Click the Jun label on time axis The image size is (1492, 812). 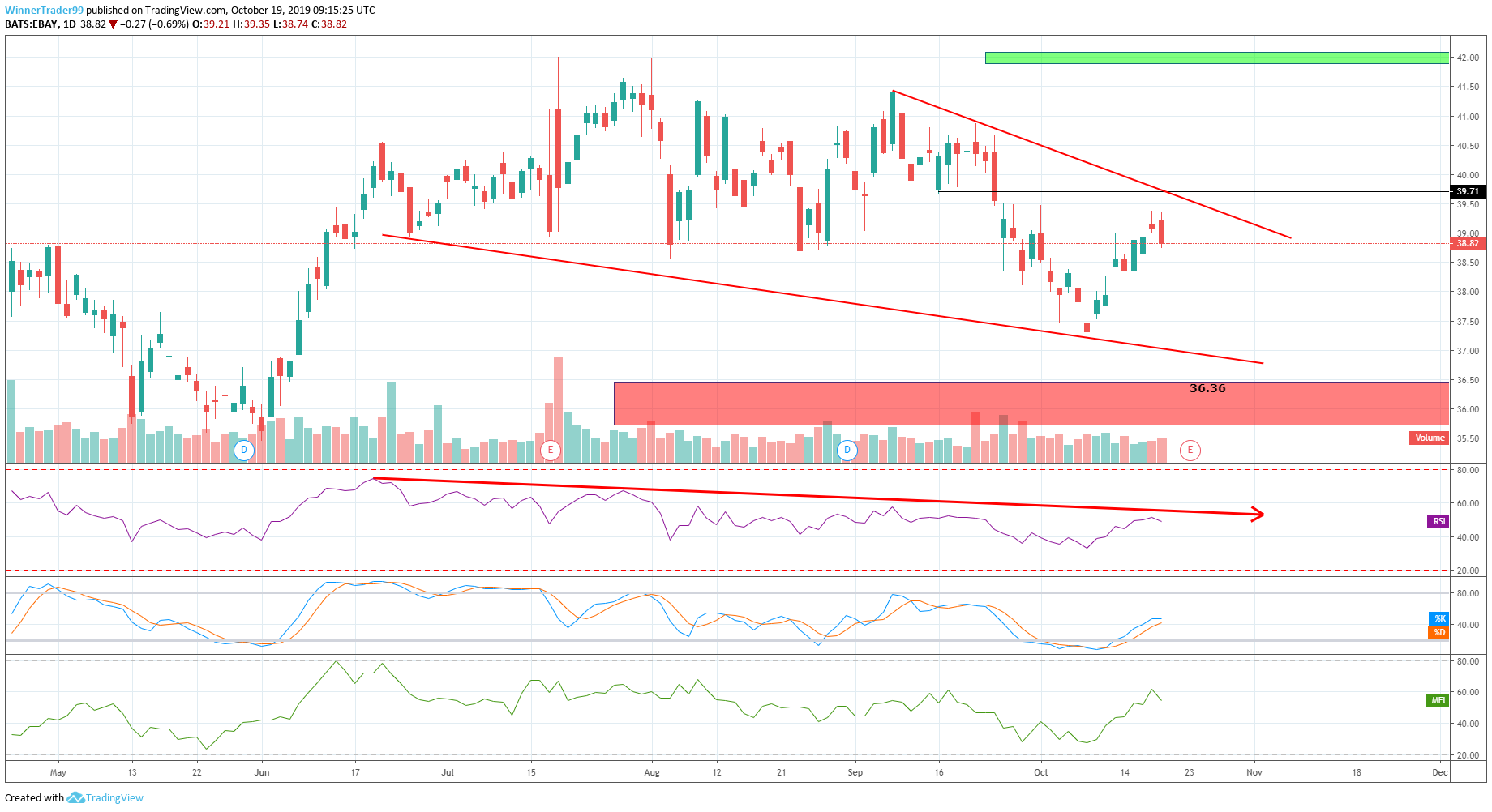coord(261,772)
